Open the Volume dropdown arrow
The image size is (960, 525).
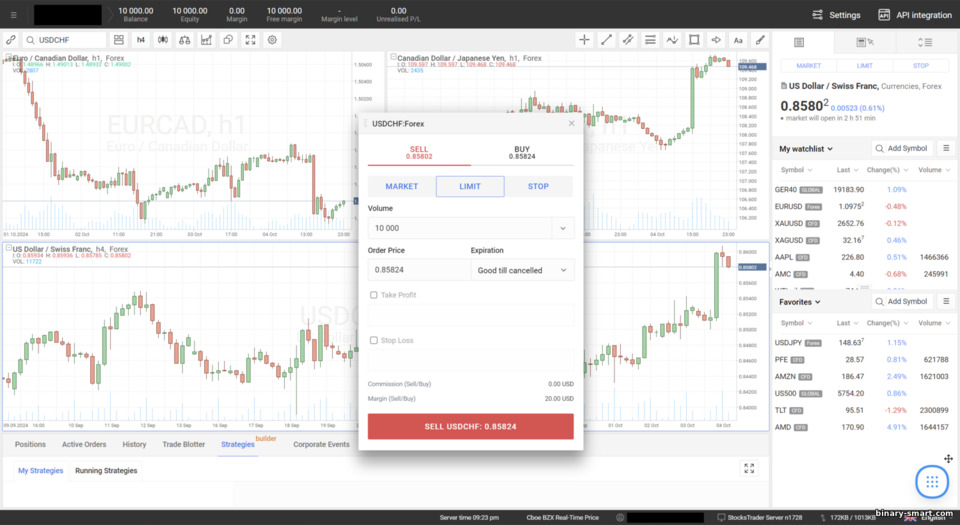point(563,228)
